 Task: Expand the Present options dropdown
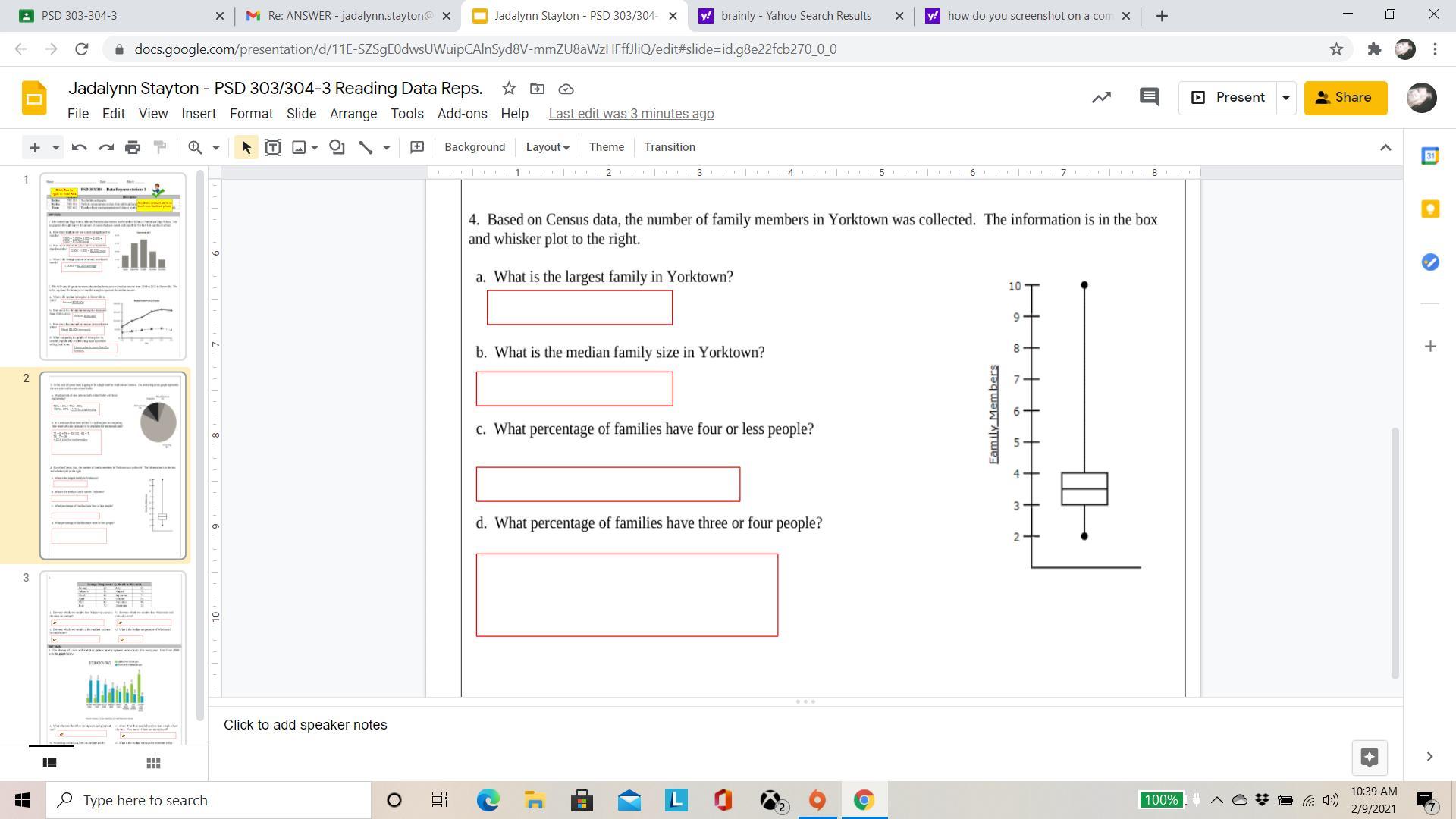(1285, 98)
